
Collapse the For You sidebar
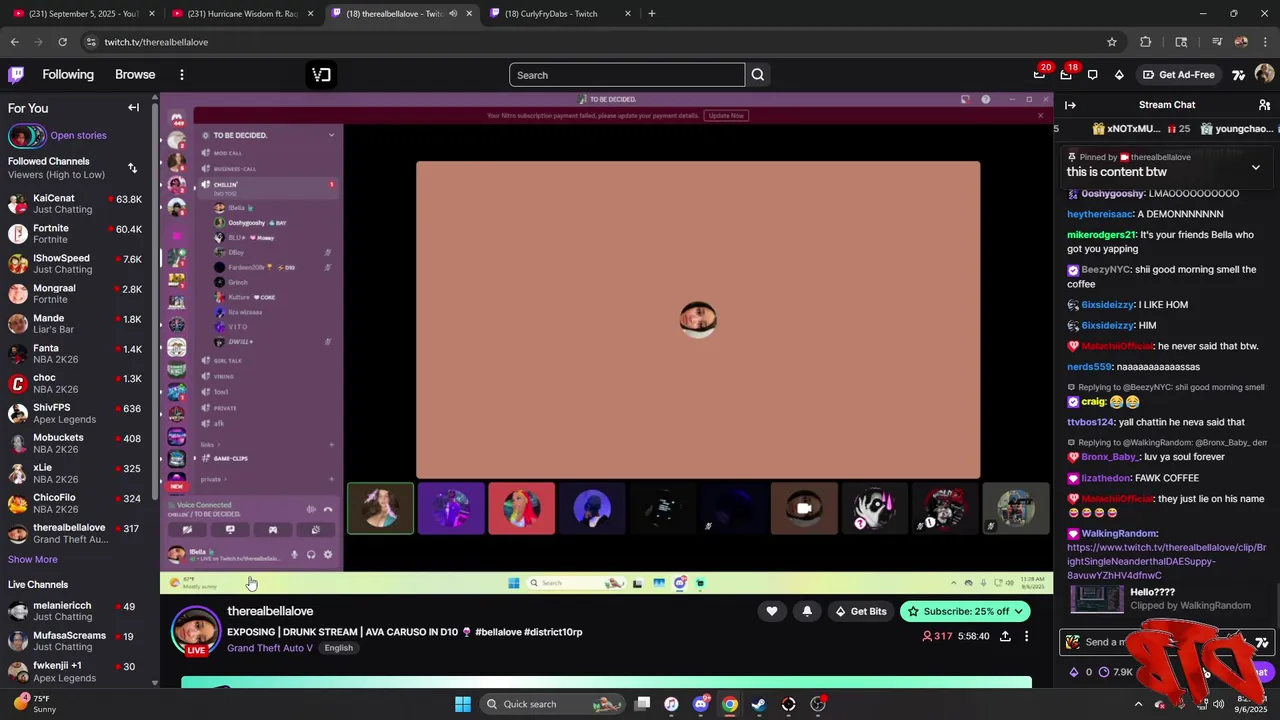[x=133, y=108]
